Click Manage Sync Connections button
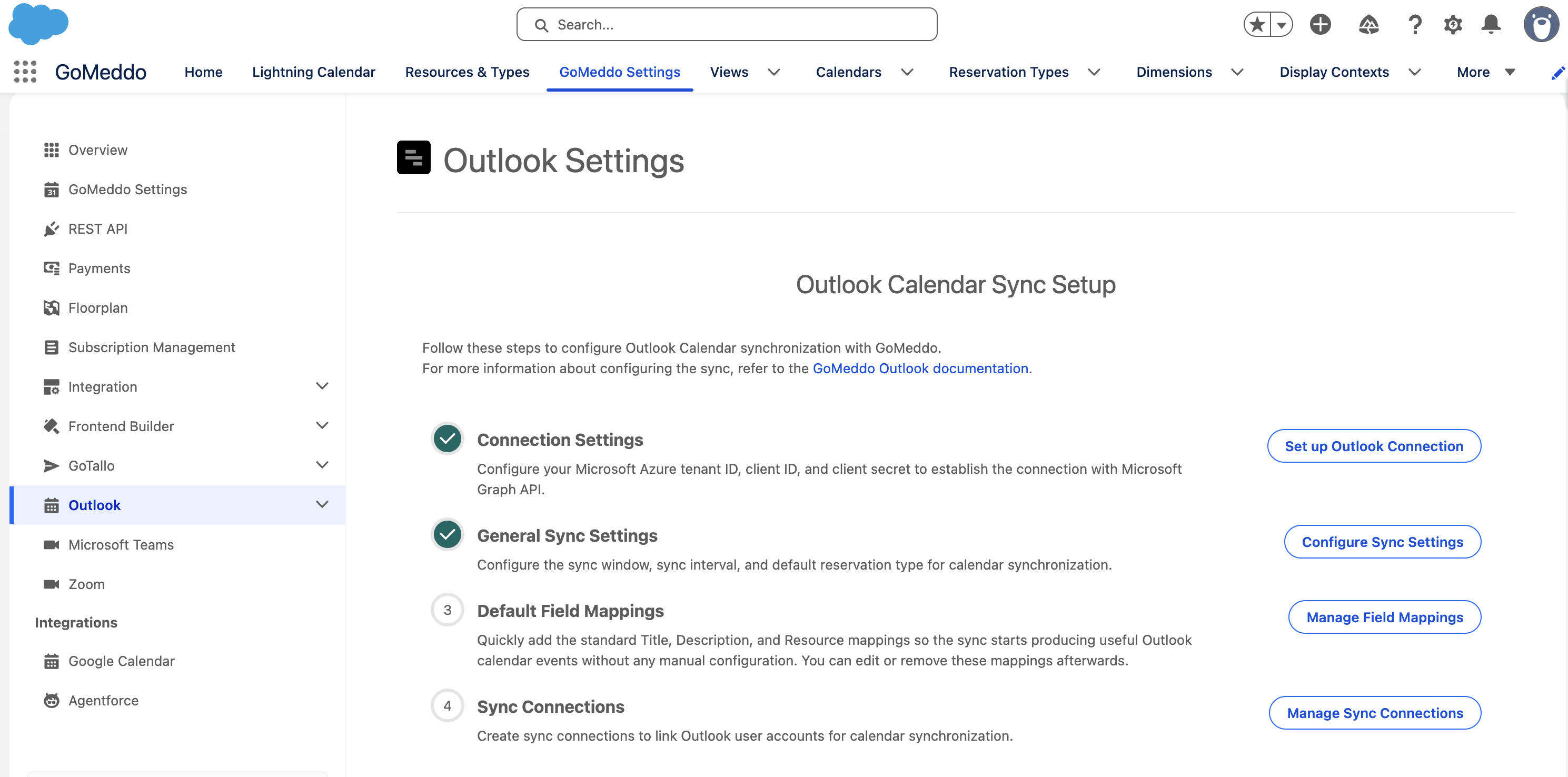This screenshot has width=1568, height=777. point(1374,712)
